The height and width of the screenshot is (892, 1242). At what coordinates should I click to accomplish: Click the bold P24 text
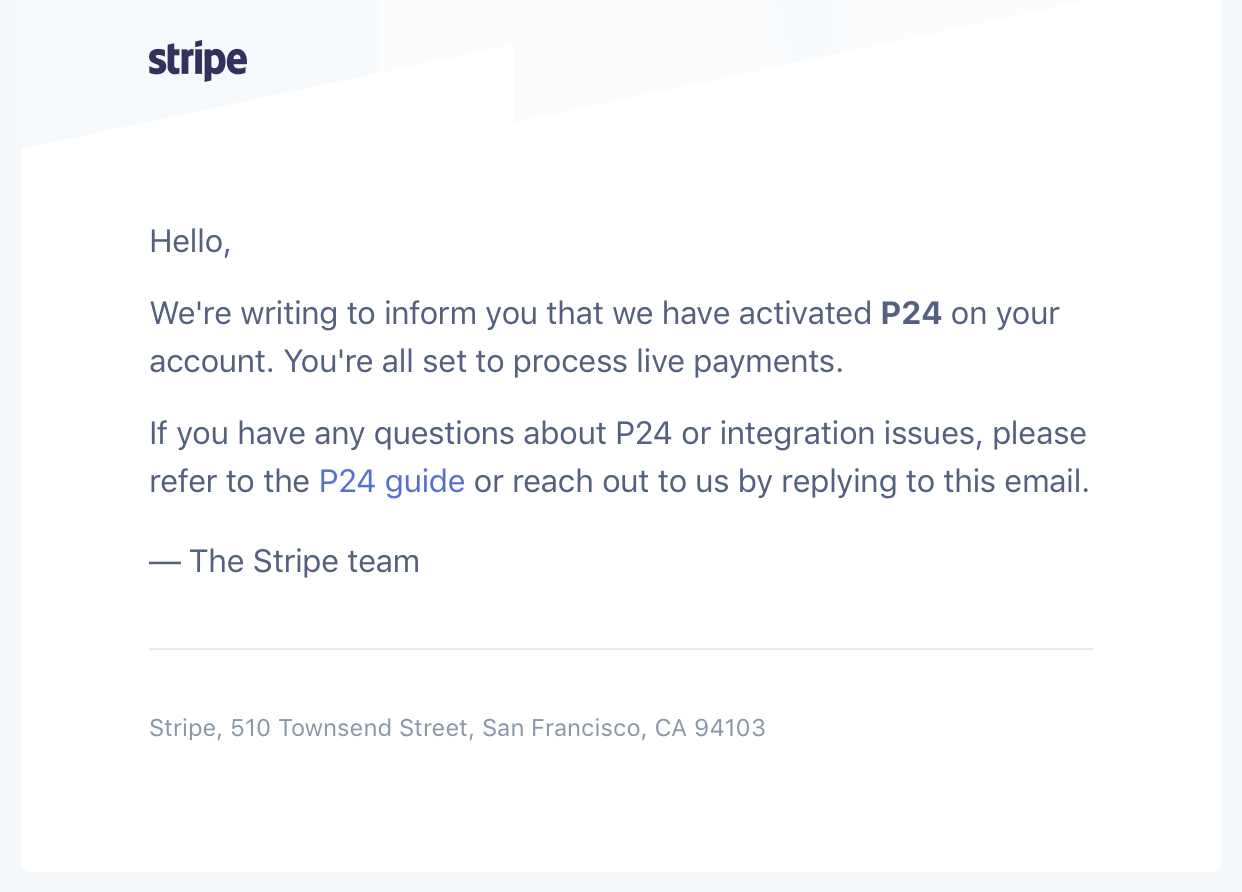tap(911, 313)
